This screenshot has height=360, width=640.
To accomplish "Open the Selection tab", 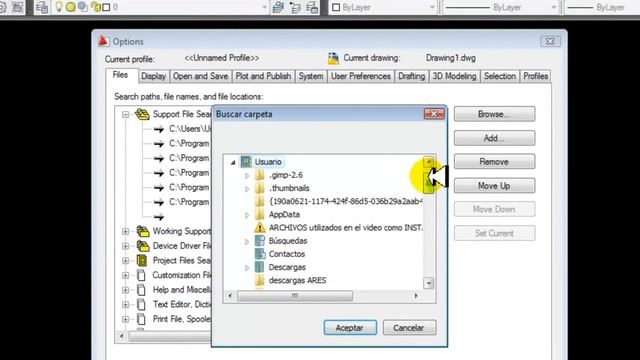I will 500,76.
